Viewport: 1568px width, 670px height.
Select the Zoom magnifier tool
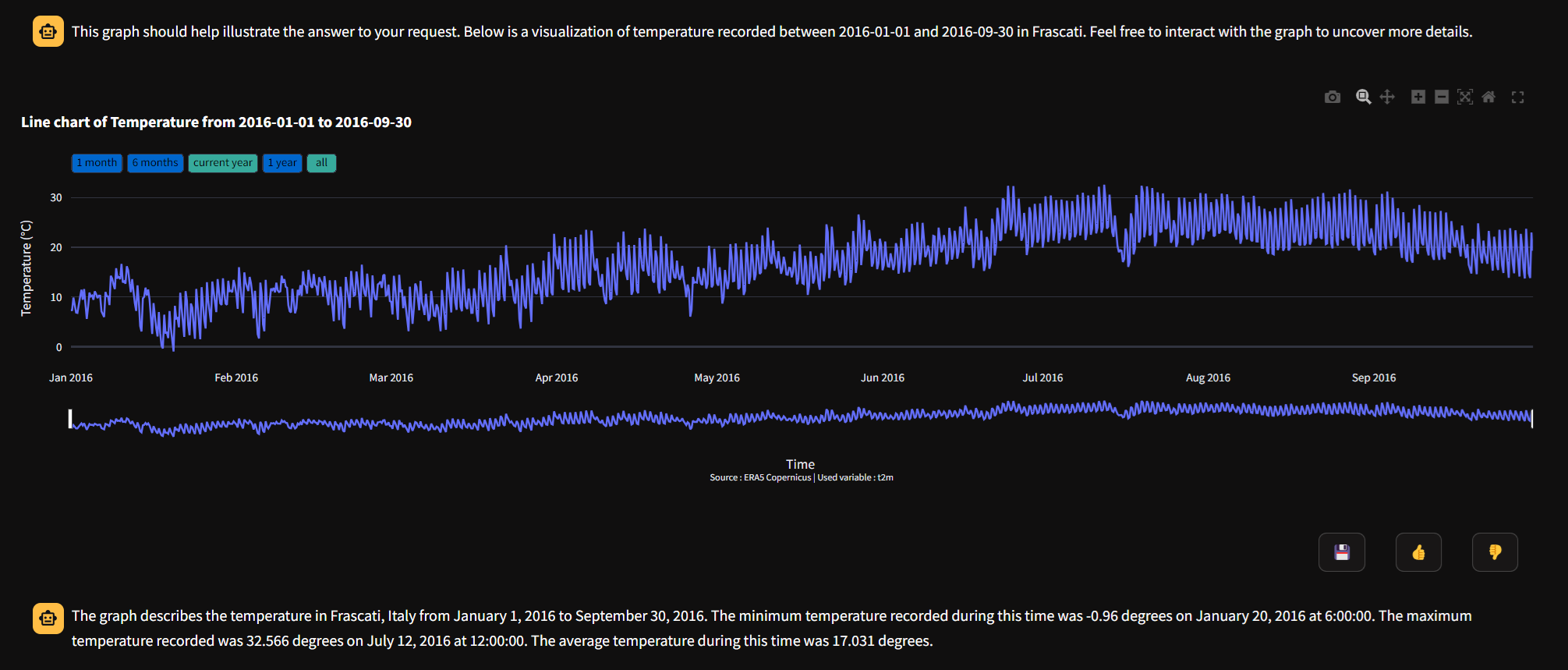[1363, 97]
